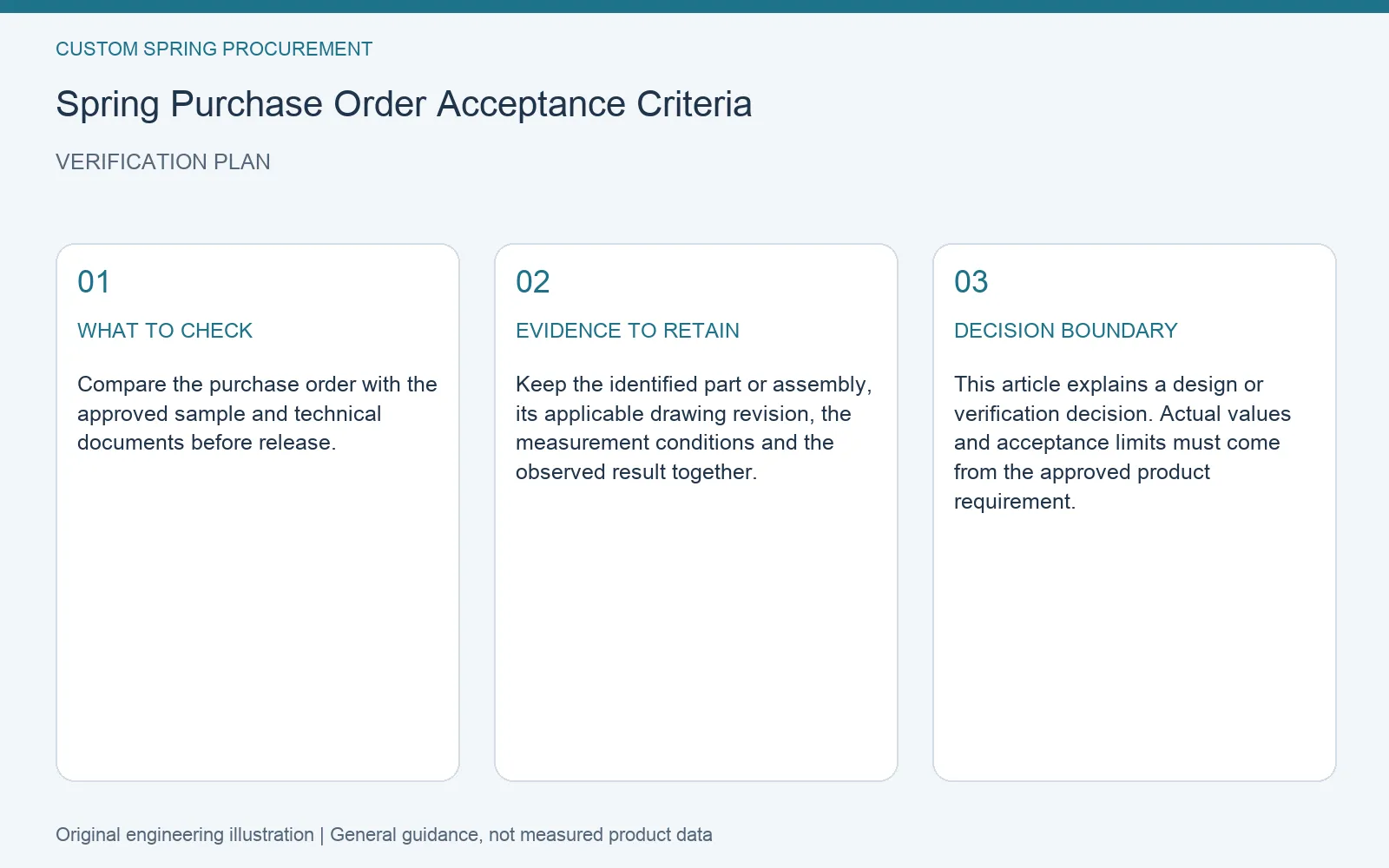This screenshot has width=1389, height=868.
Task: Click card number '01'
Action: (94, 282)
